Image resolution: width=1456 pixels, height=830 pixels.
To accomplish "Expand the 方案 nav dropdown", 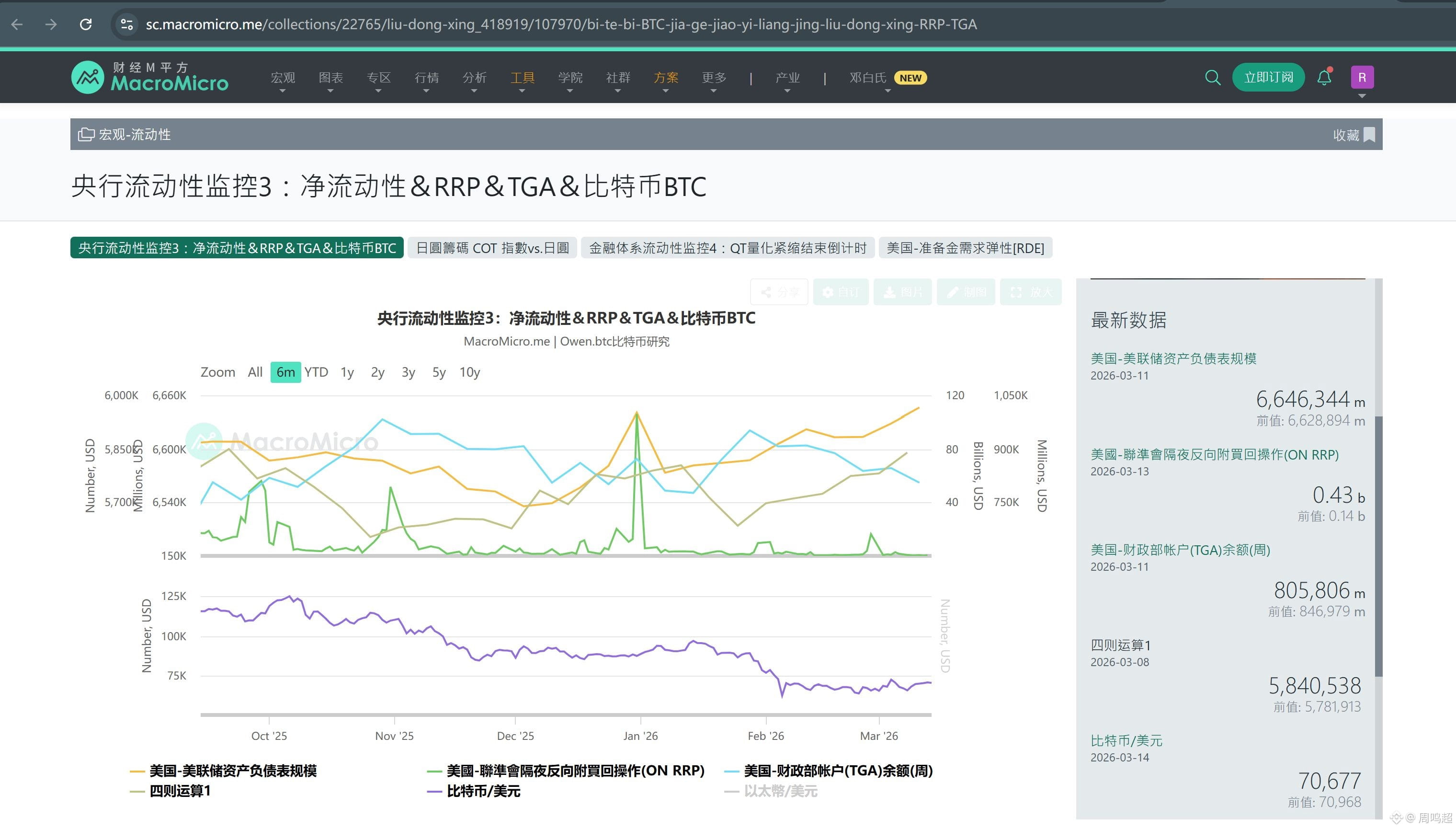I will pyautogui.click(x=665, y=78).
